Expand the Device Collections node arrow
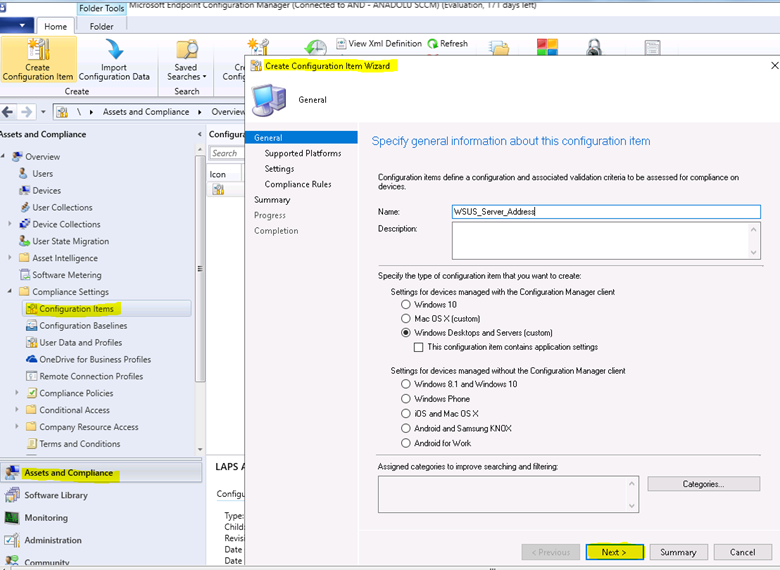 pyautogui.click(x=9, y=224)
